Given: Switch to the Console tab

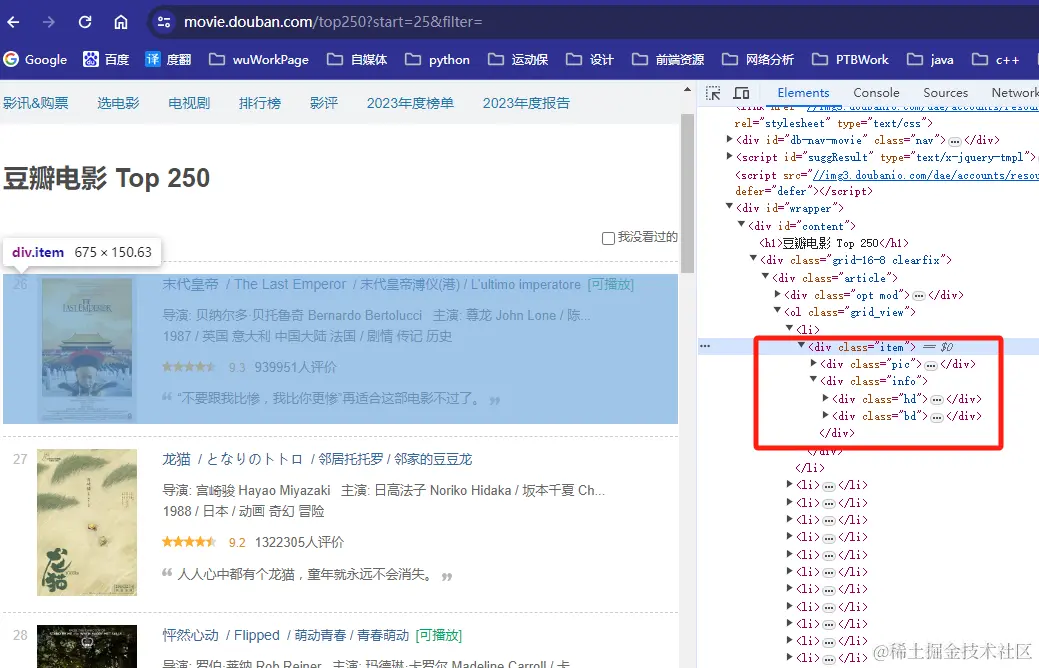Looking at the screenshot, I should [876, 93].
